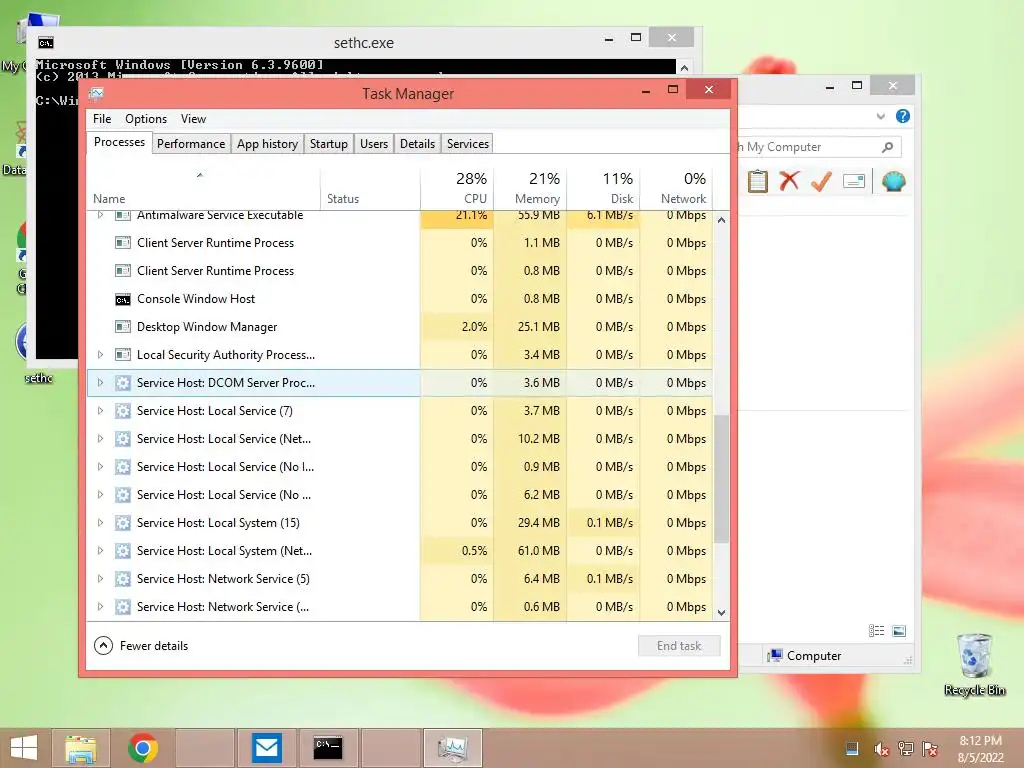Click the 61.0 MB memory value cell
Screen dimensions: 1024x768
(x=530, y=551)
